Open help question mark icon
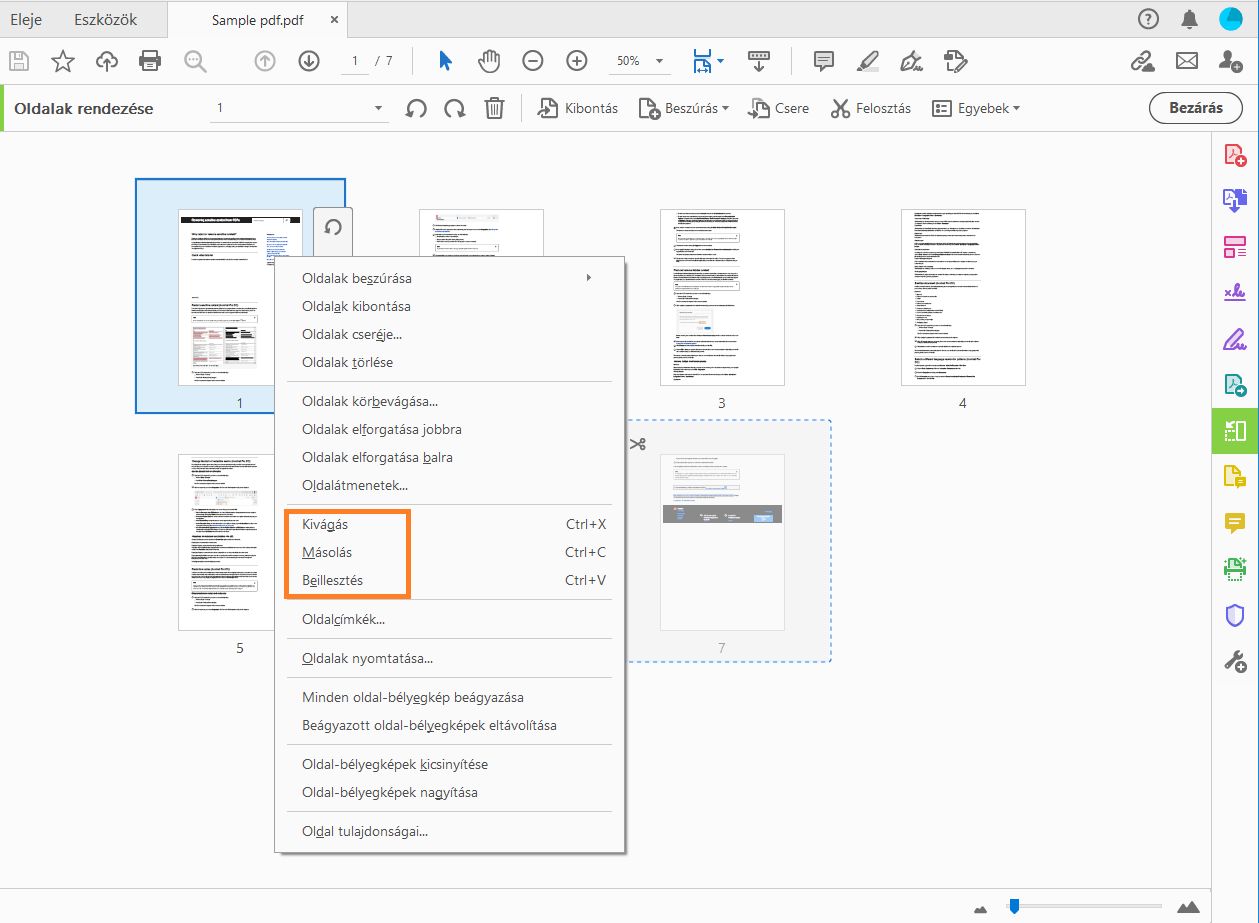Image resolution: width=1259 pixels, height=923 pixels. pyautogui.click(x=1148, y=19)
